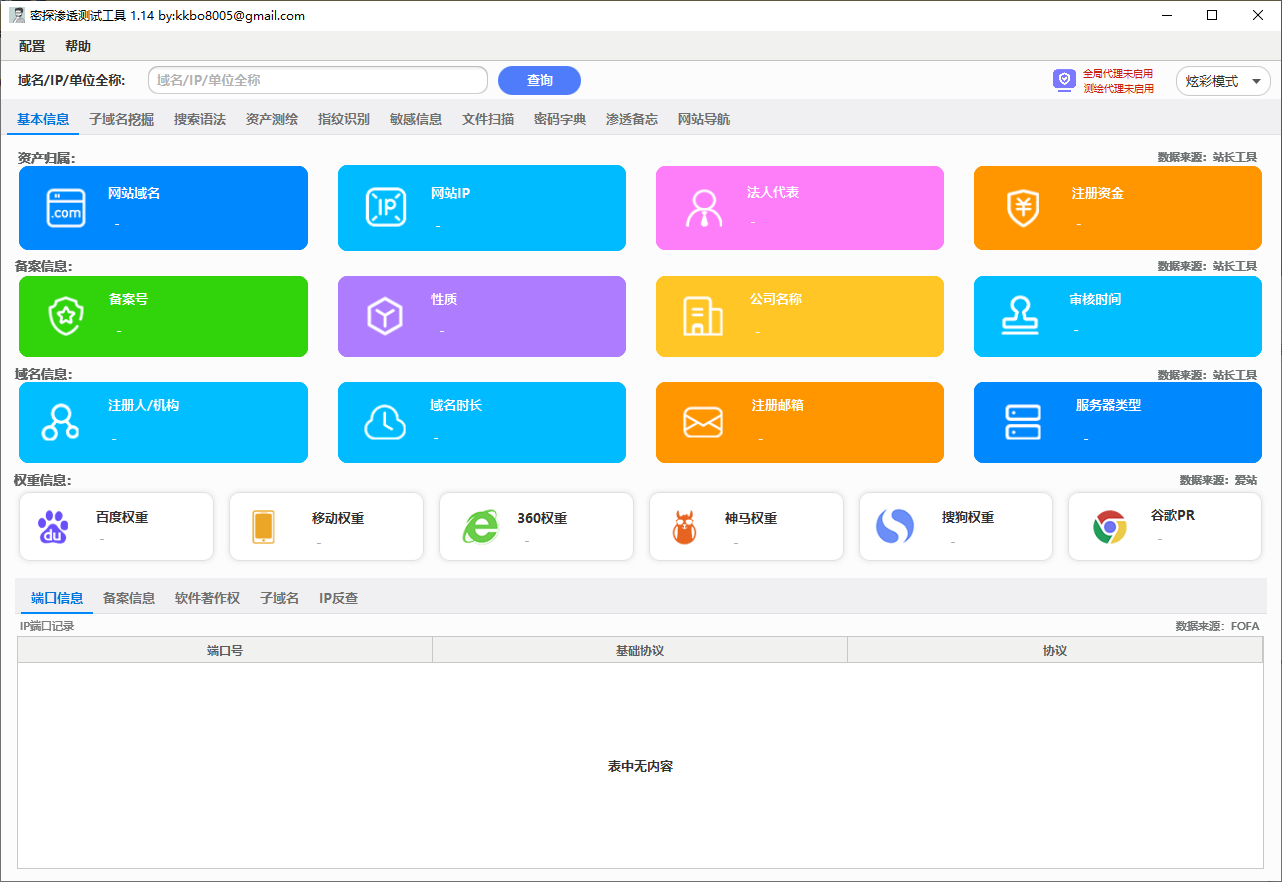Switch to the 文件扫描 tab
Screen dimensions: 1282x882
tap(488, 119)
